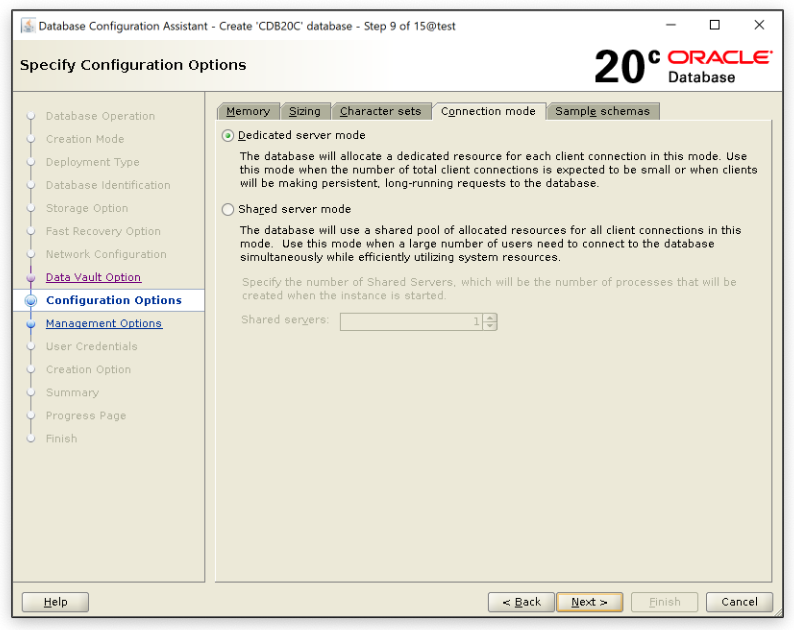794x630 pixels.
Task: Maximize the Database Configuration Assistant window
Action: coord(714,25)
